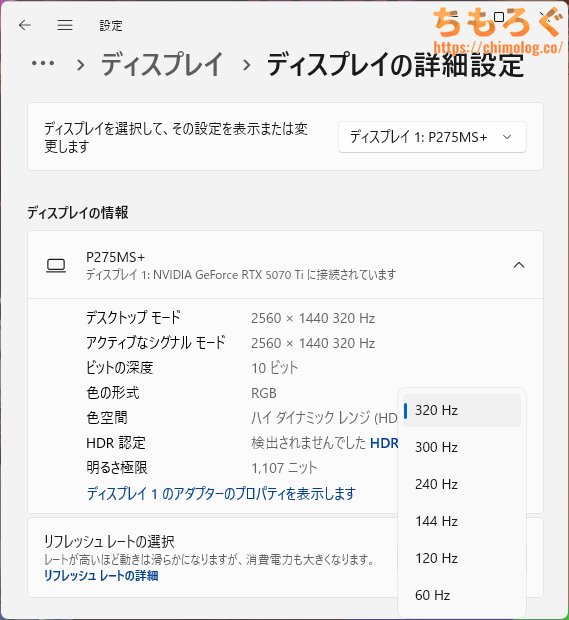This screenshot has height=620, width=569.
Task: Click the blue HDR link text
Action: [384, 443]
